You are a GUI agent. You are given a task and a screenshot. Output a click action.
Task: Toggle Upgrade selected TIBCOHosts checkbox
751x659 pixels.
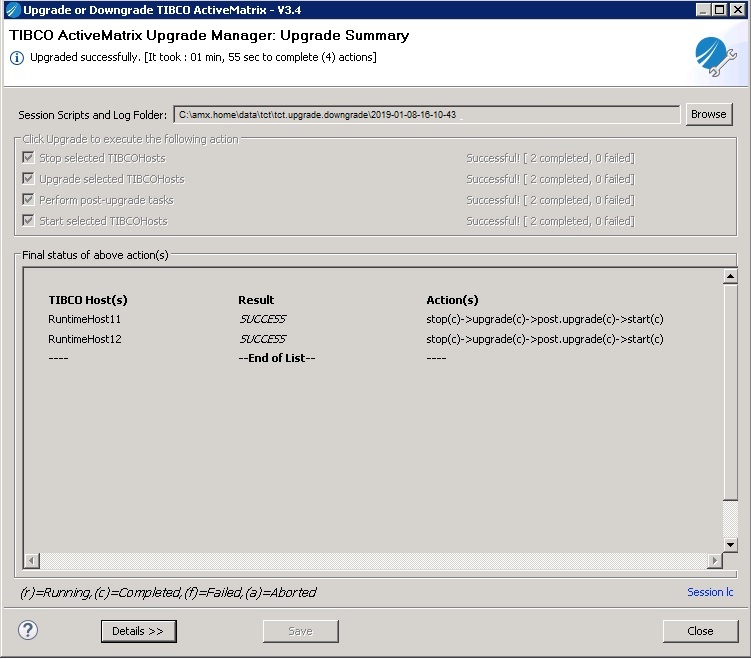[28, 179]
